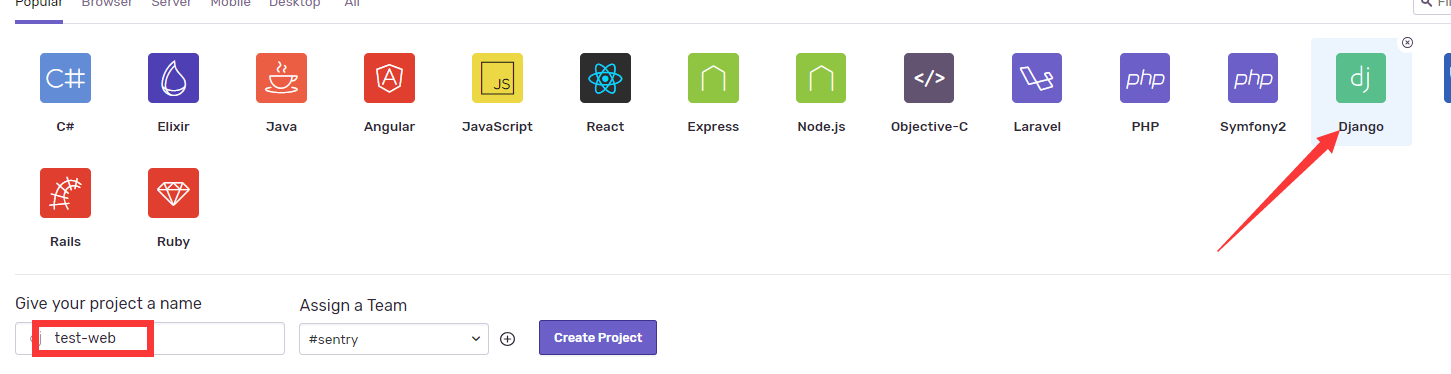Choose the JavaScript platform icon
This screenshot has width=1451, height=374.
click(497, 78)
